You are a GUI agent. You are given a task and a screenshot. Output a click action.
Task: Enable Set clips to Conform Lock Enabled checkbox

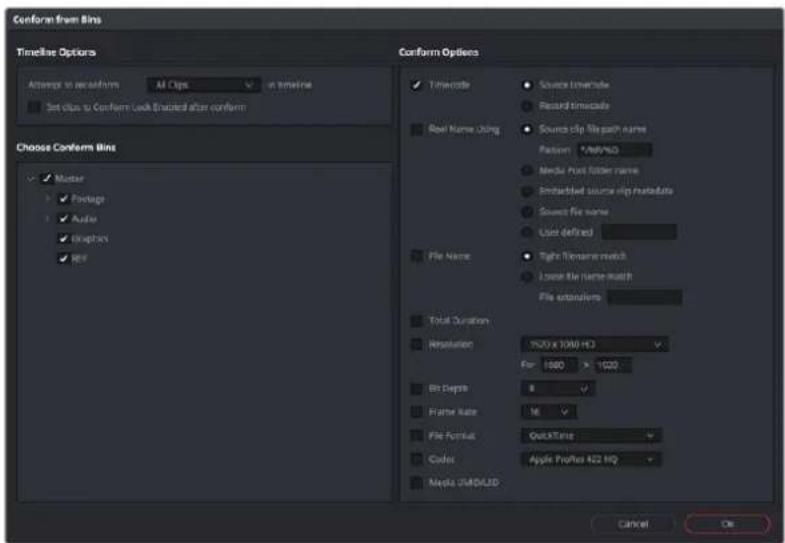34,107
